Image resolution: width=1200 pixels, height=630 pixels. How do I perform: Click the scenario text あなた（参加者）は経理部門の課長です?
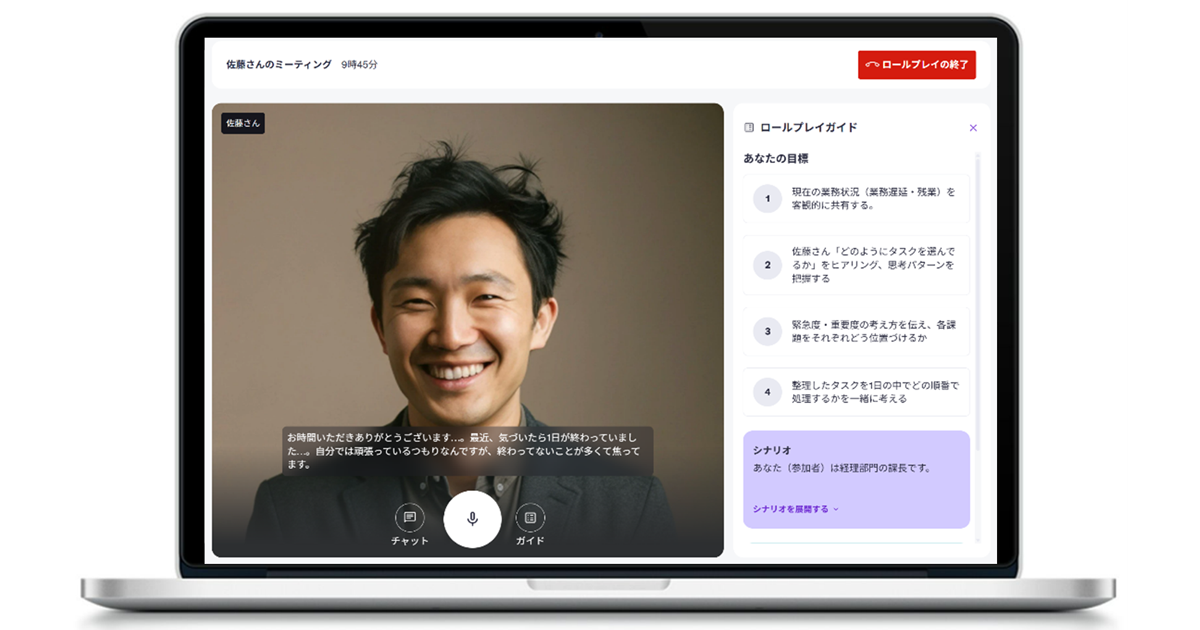point(842,468)
